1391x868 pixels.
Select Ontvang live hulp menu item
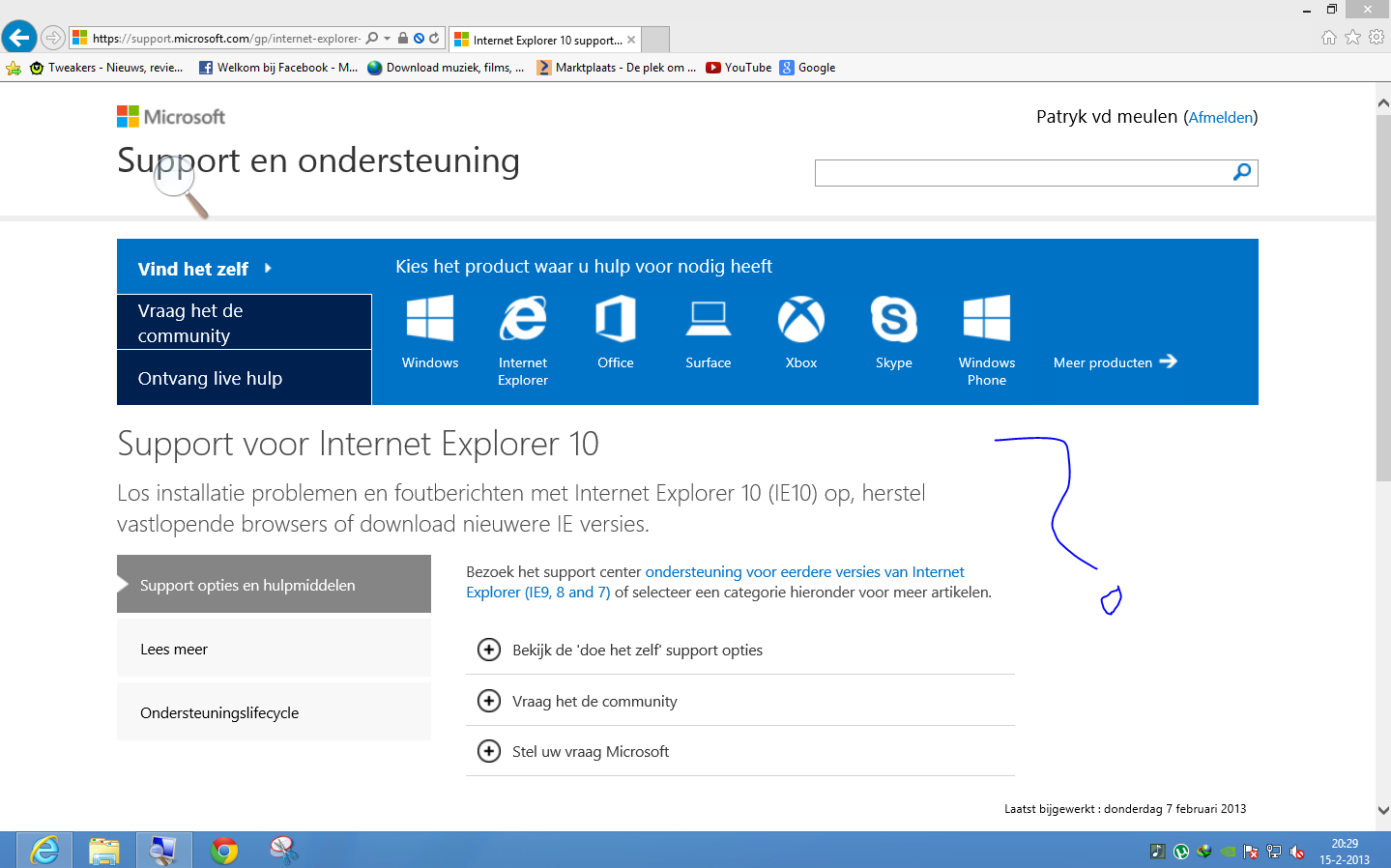click(x=245, y=378)
